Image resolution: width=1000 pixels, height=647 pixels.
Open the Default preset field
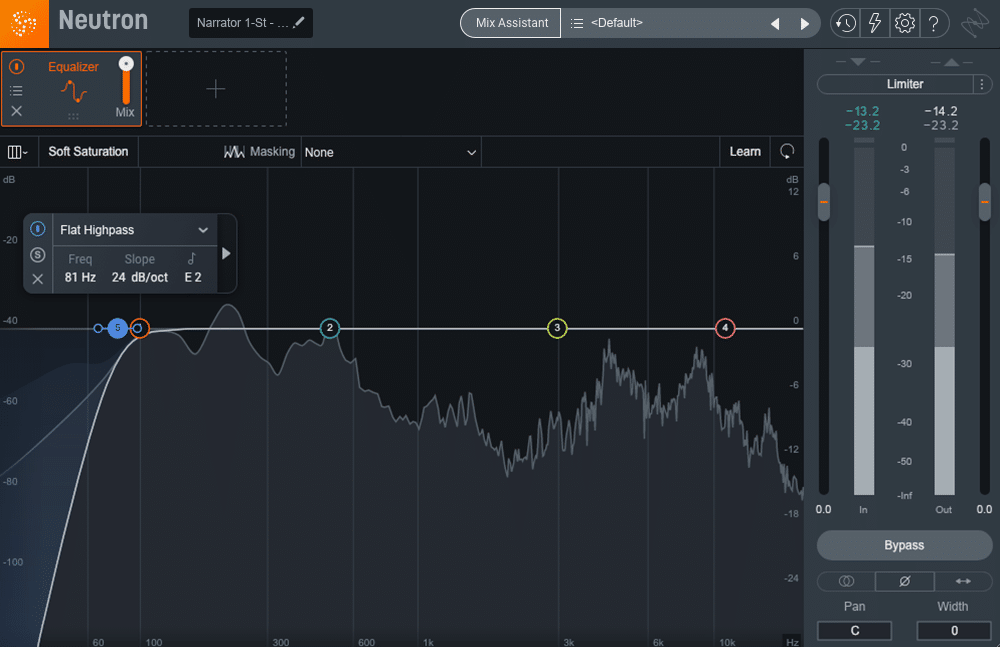point(663,23)
